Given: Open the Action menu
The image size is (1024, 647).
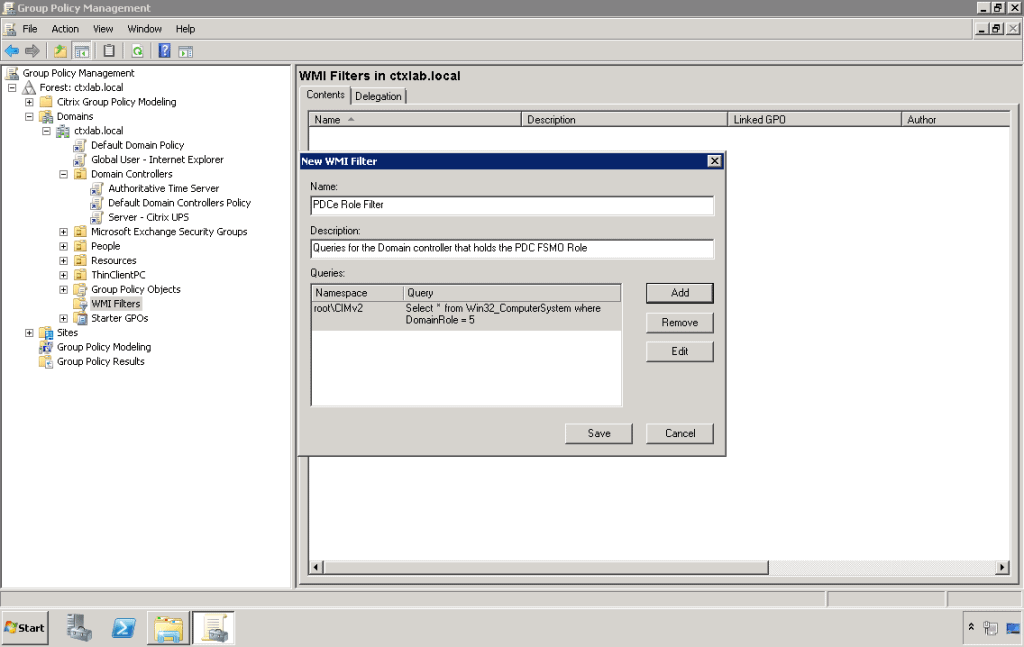Looking at the screenshot, I should 64,28.
